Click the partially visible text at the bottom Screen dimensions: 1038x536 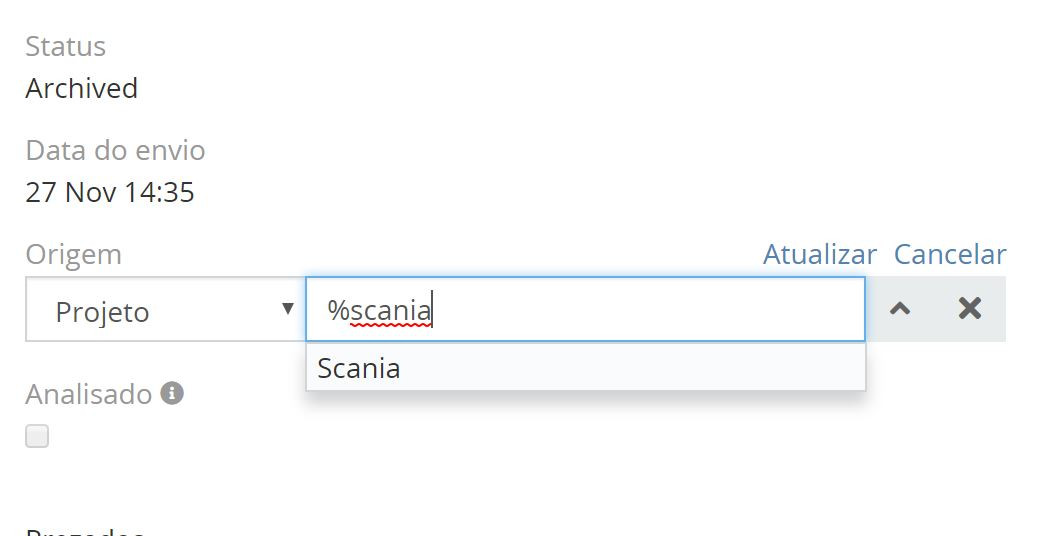coord(85,531)
